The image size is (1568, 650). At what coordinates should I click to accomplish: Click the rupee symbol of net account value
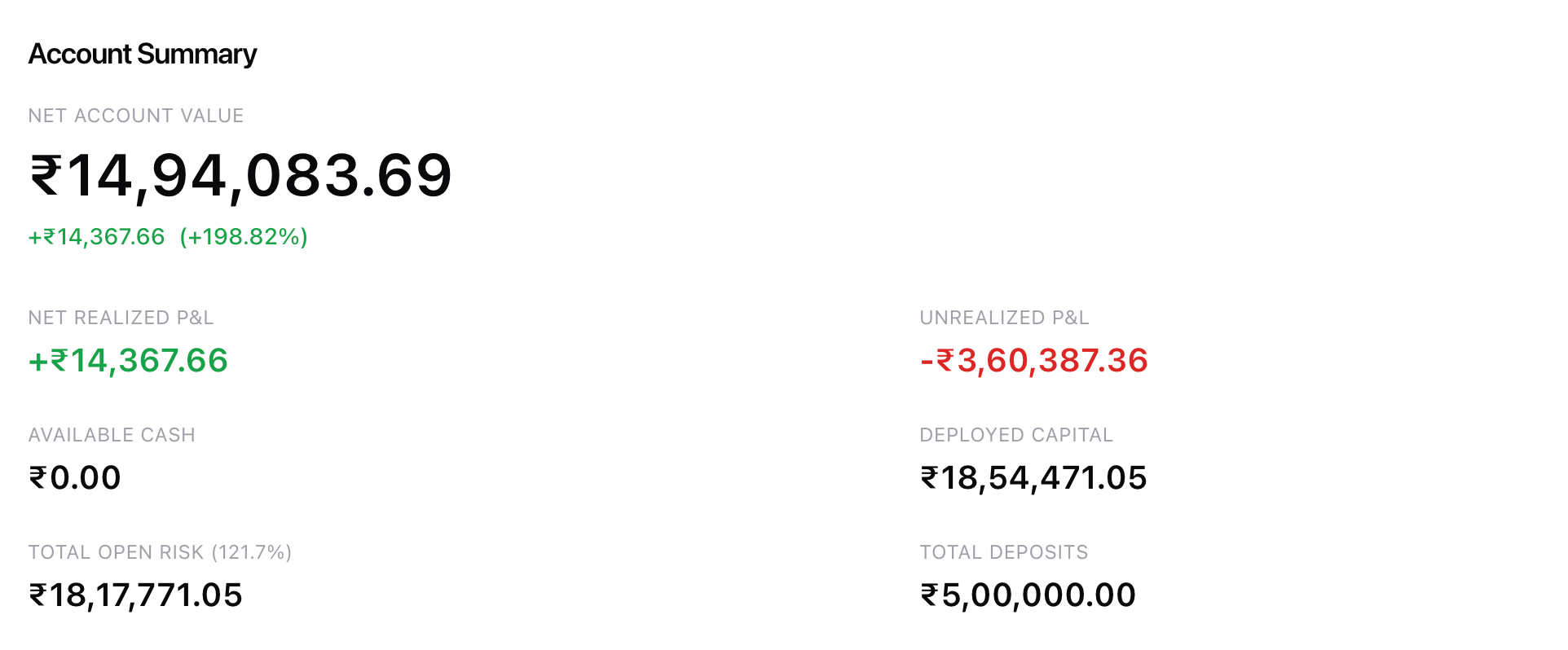(x=46, y=176)
